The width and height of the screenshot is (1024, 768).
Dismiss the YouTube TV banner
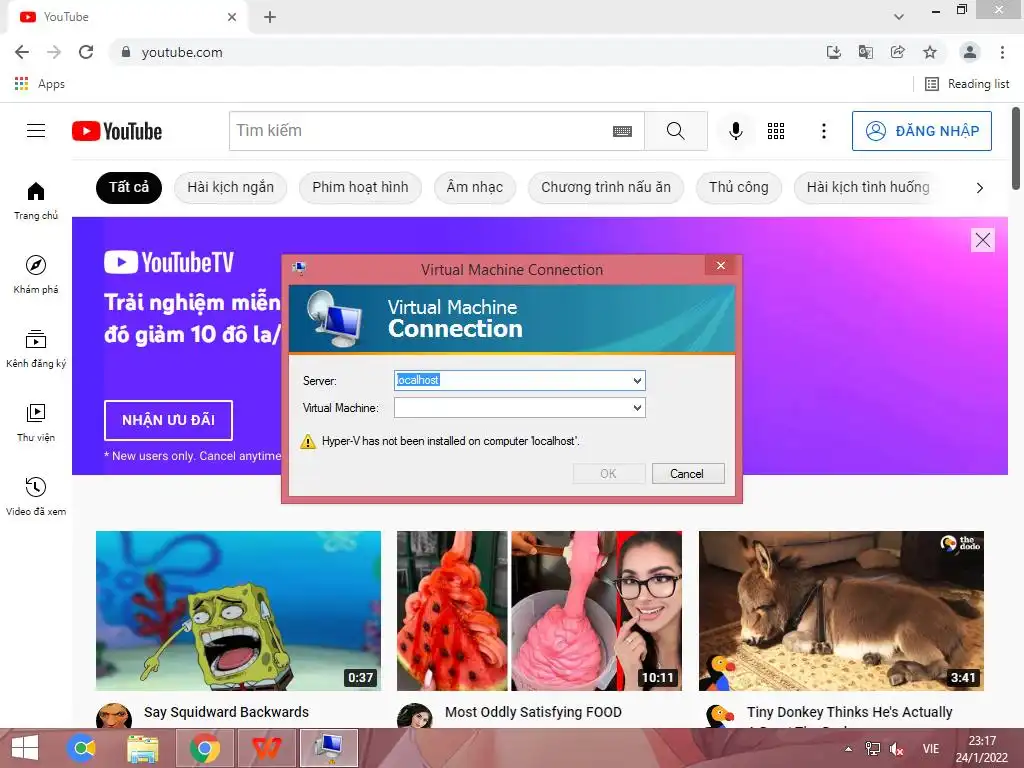point(982,240)
